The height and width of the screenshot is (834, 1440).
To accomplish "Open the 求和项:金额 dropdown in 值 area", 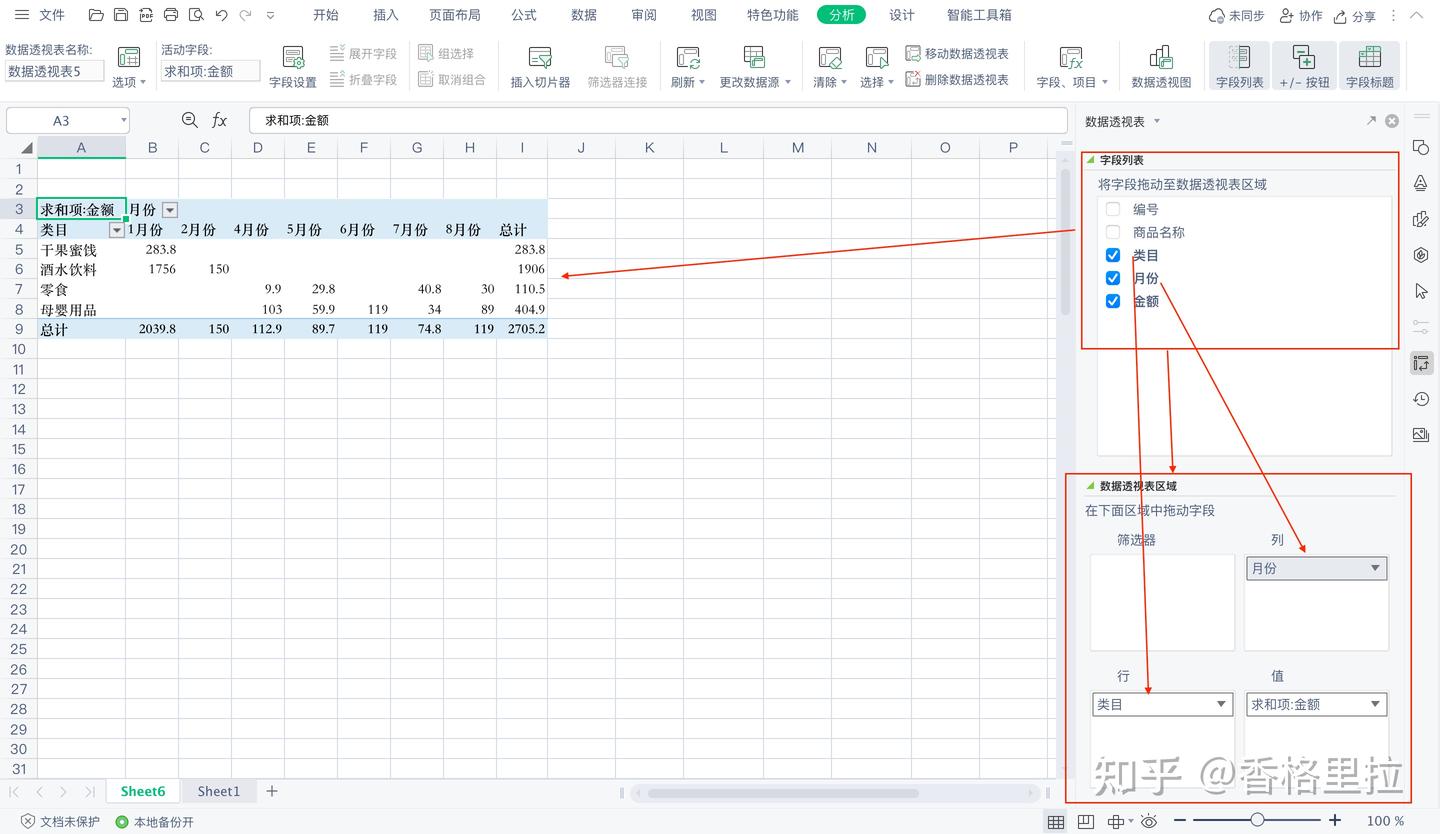I will 1376,704.
